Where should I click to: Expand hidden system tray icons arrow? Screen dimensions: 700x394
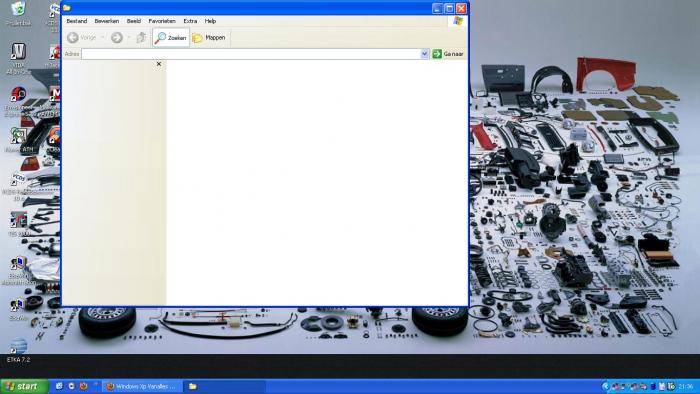[x=605, y=386]
